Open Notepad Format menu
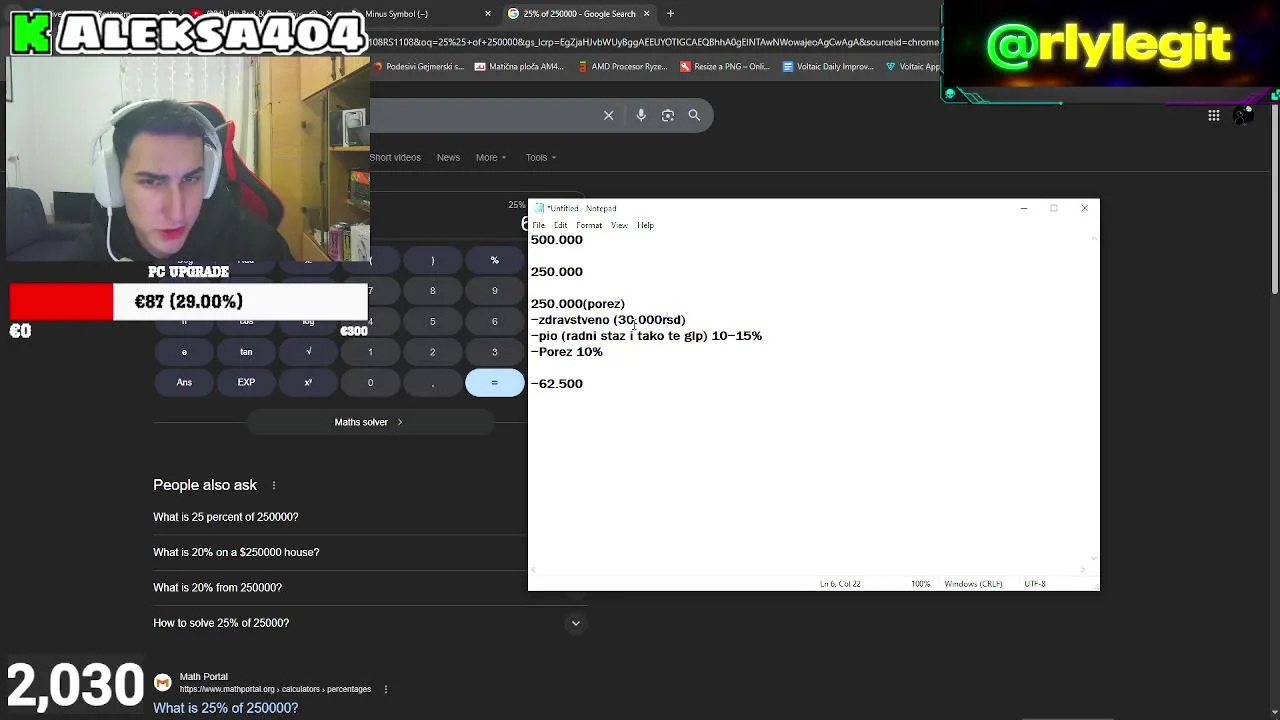1280x720 pixels. (x=589, y=225)
